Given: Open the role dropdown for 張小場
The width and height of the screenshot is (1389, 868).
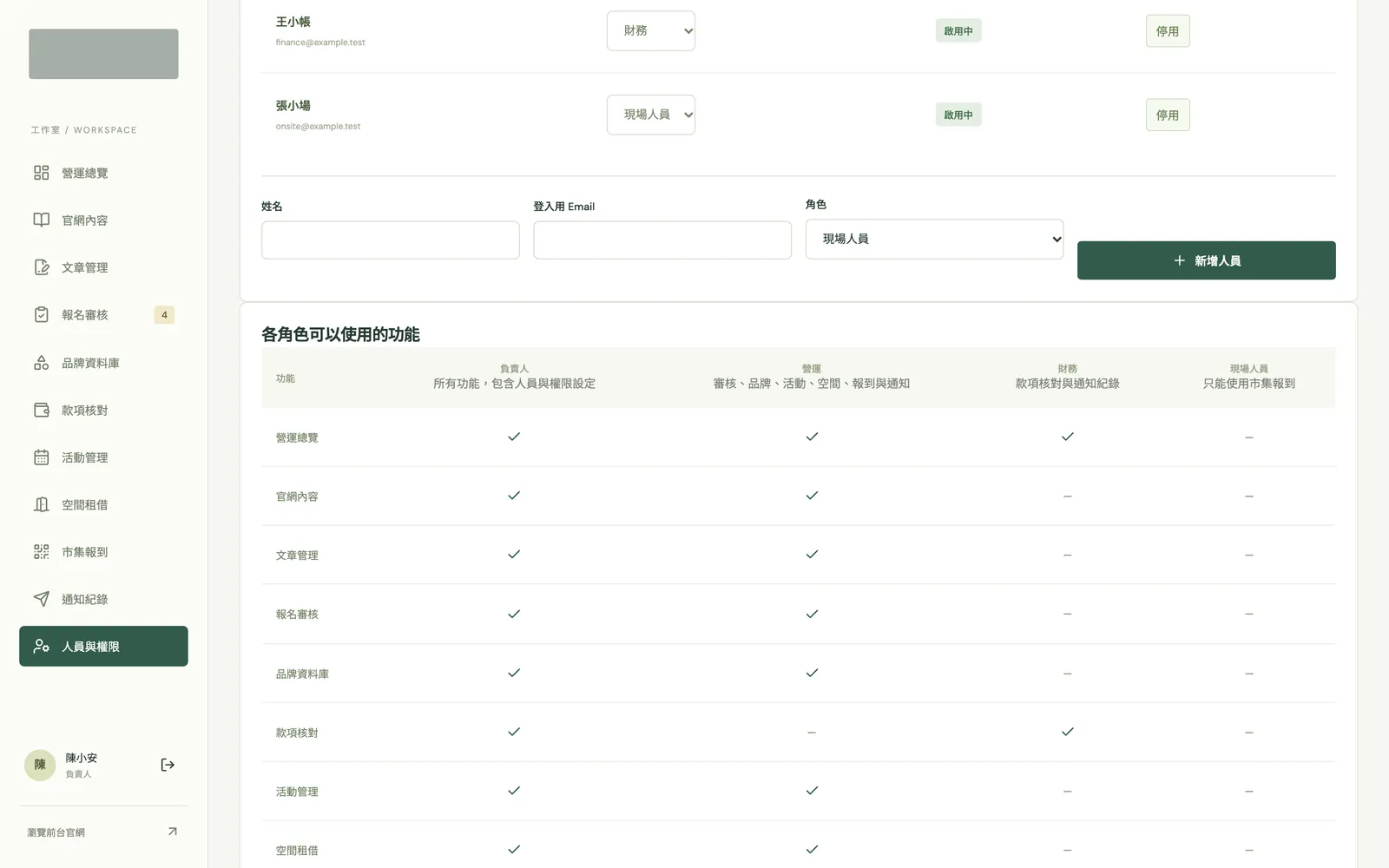Looking at the screenshot, I should [651, 115].
